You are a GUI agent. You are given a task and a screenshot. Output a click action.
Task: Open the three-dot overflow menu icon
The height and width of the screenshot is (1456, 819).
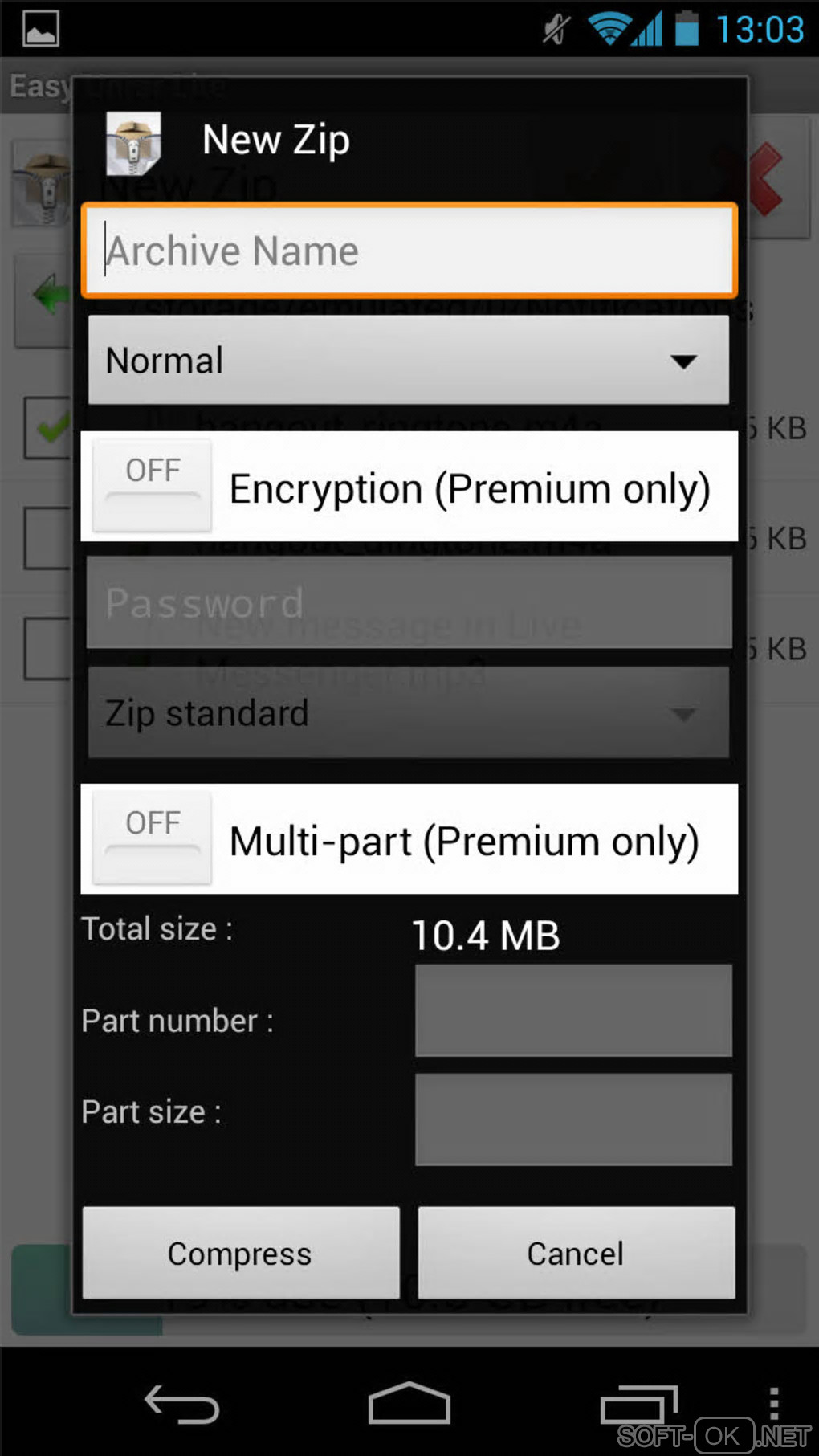click(x=773, y=1404)
